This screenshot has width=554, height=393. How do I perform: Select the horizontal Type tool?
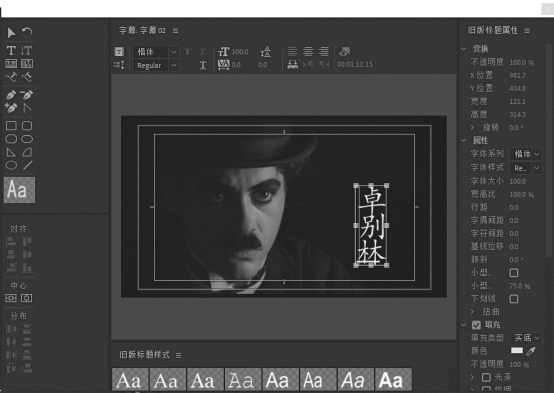(11, 51)
